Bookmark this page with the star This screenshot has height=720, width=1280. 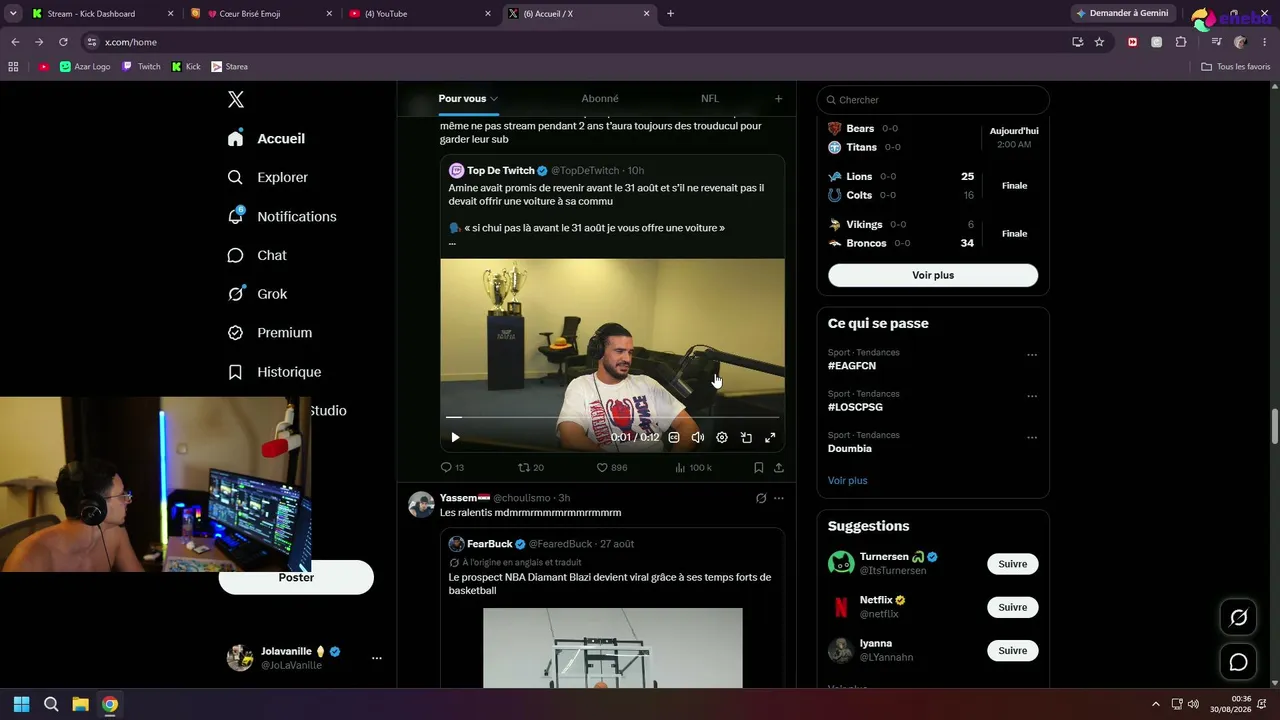tap(1099, 42)
